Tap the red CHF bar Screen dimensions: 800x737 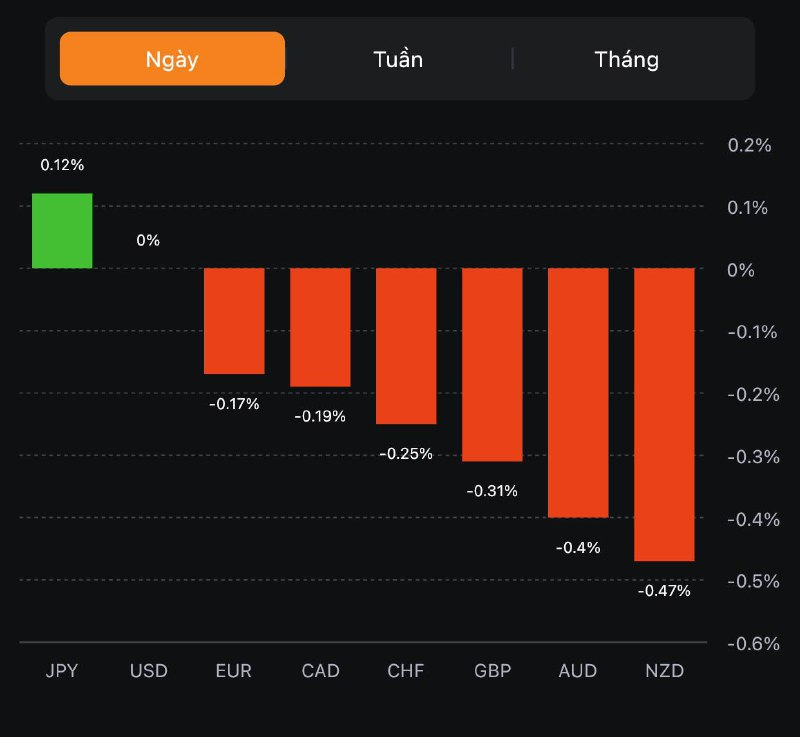tap(406, 346)
